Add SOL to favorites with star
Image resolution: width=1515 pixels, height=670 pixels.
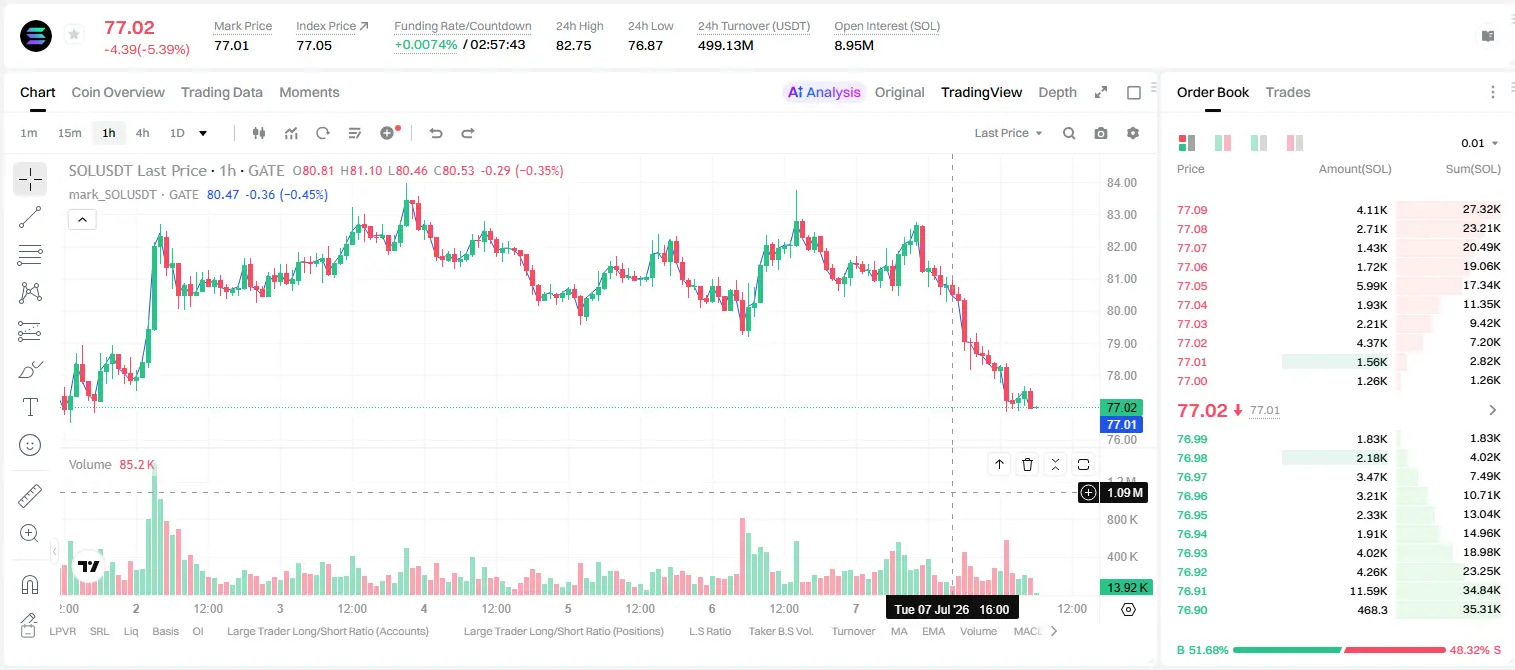tap(74, 35)
